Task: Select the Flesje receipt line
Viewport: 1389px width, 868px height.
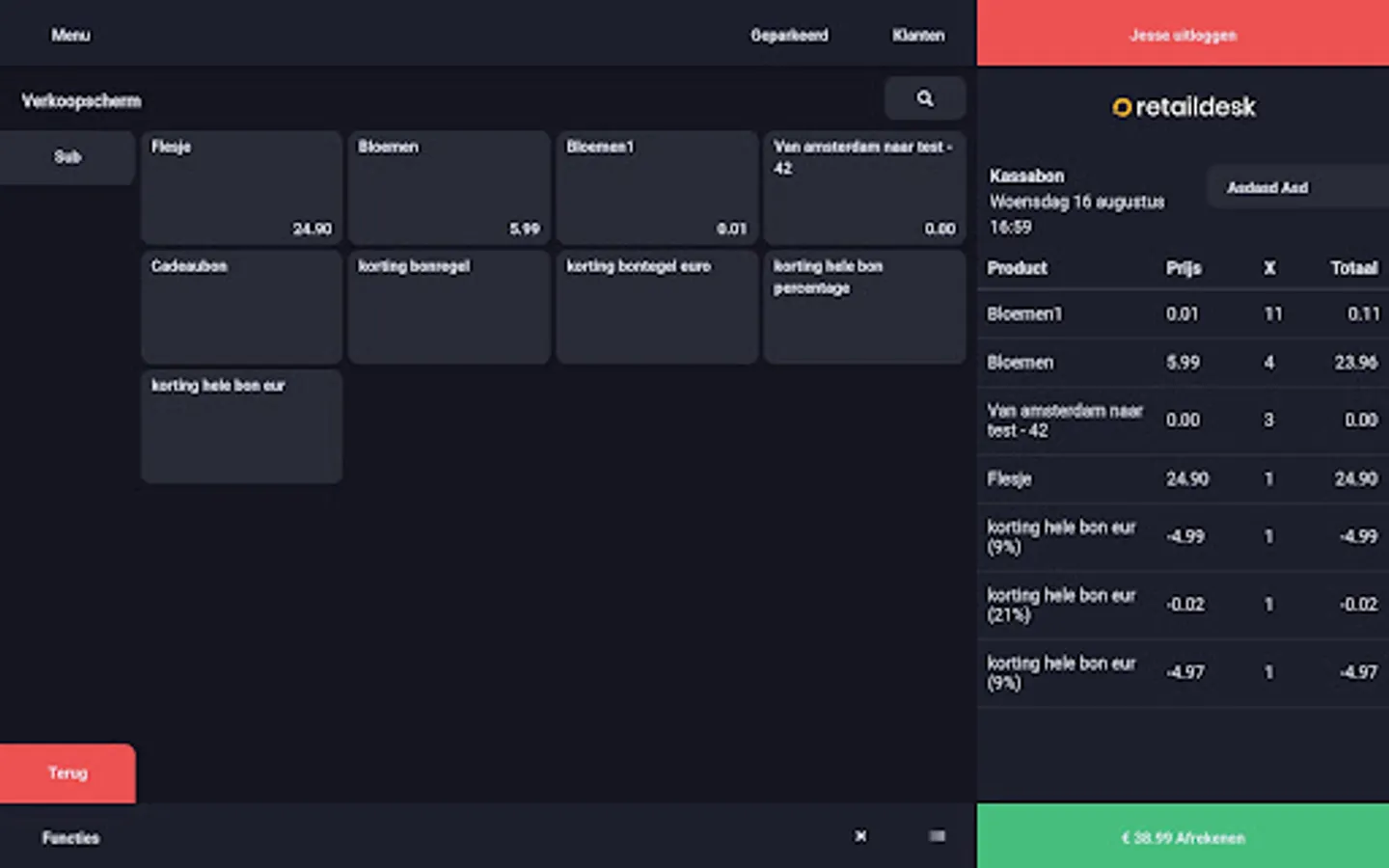Action: (x=1183, y=479)
